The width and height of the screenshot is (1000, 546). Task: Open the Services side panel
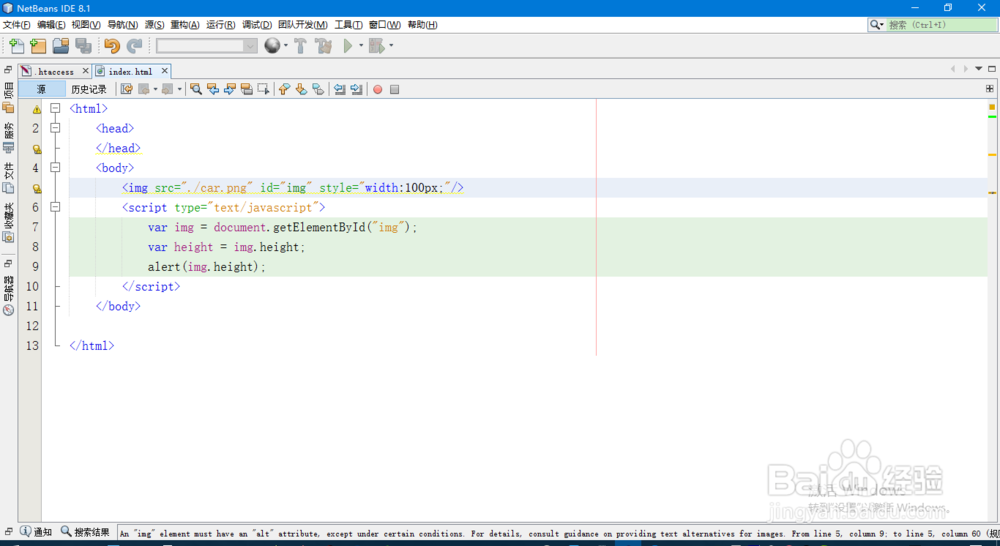pos(8,138)
